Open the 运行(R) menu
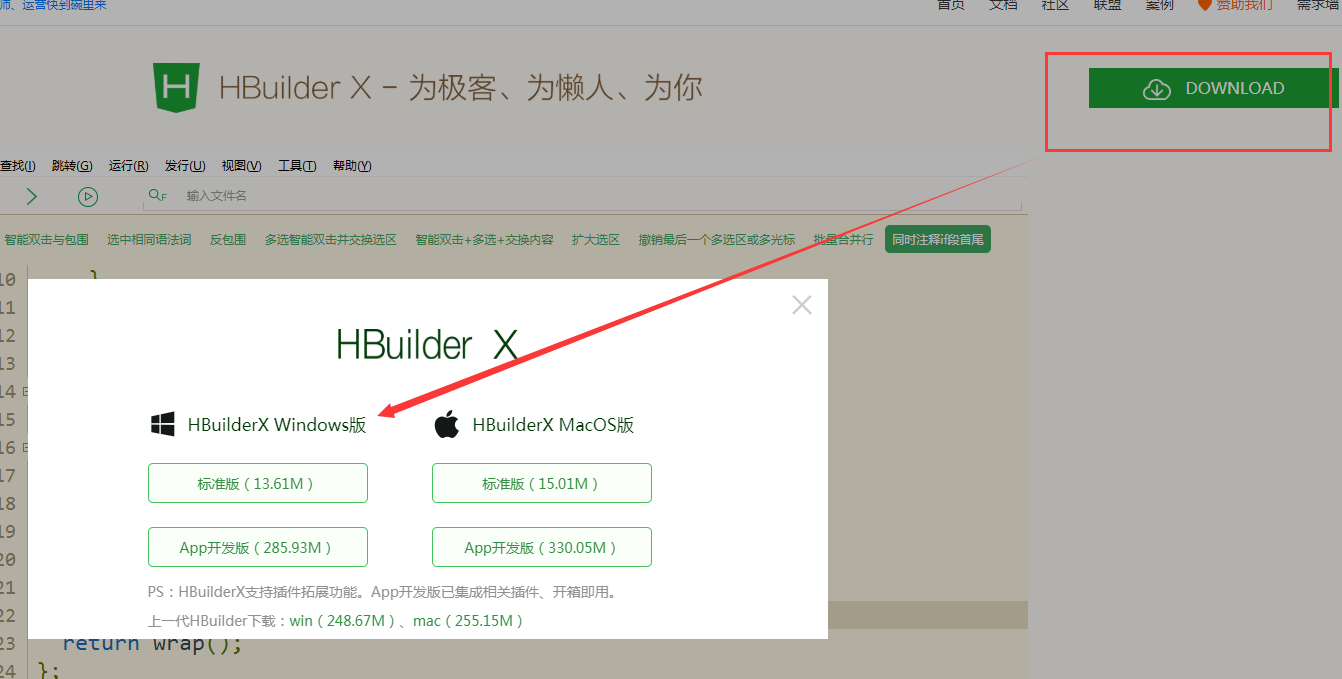 (128, 165)
